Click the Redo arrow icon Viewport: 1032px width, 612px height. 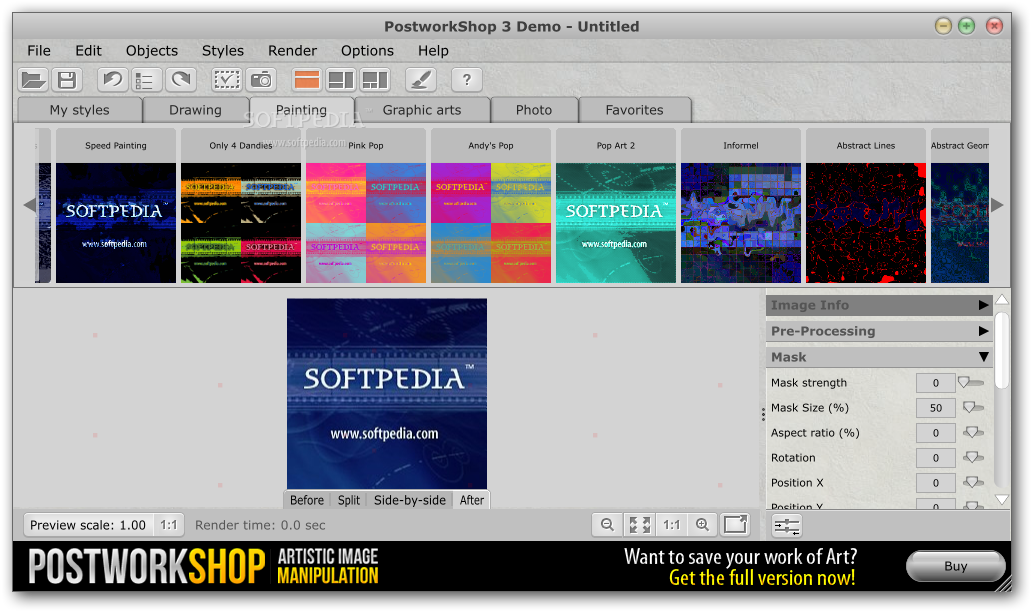click(x=180, y=80)
